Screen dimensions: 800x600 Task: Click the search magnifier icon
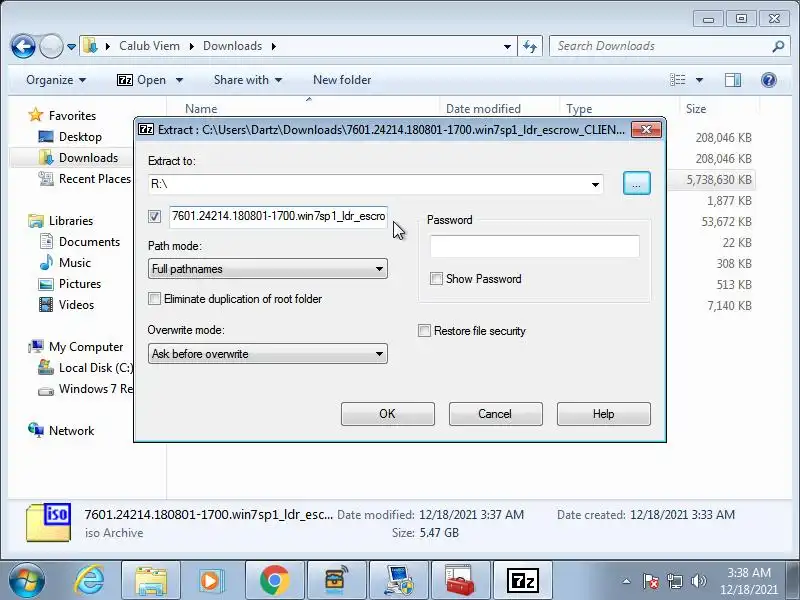tap(778, 46)
